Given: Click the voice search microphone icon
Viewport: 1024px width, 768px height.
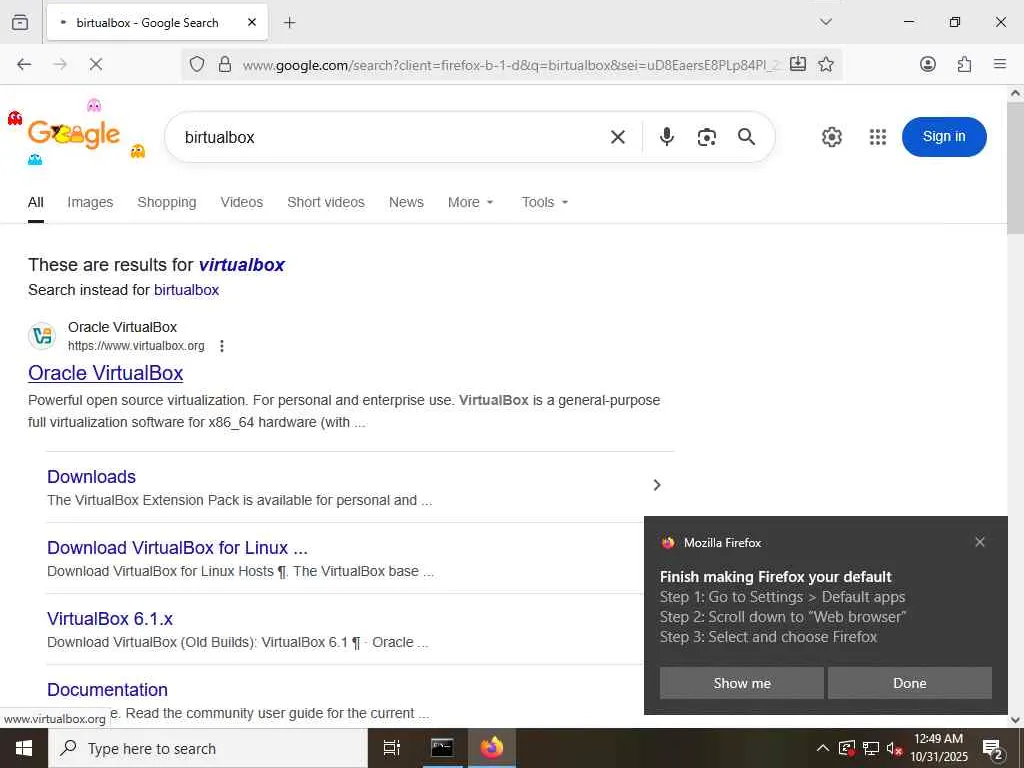Looking at the screenshot, I should [666, 136].
